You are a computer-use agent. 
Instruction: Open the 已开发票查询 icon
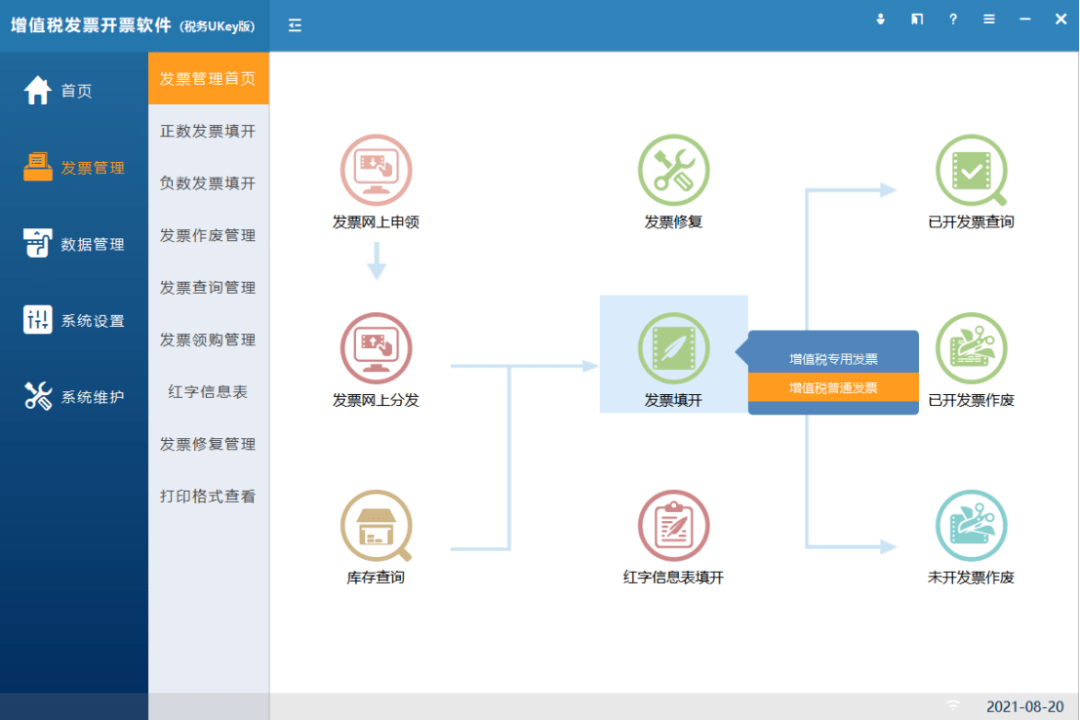[971, 170]
